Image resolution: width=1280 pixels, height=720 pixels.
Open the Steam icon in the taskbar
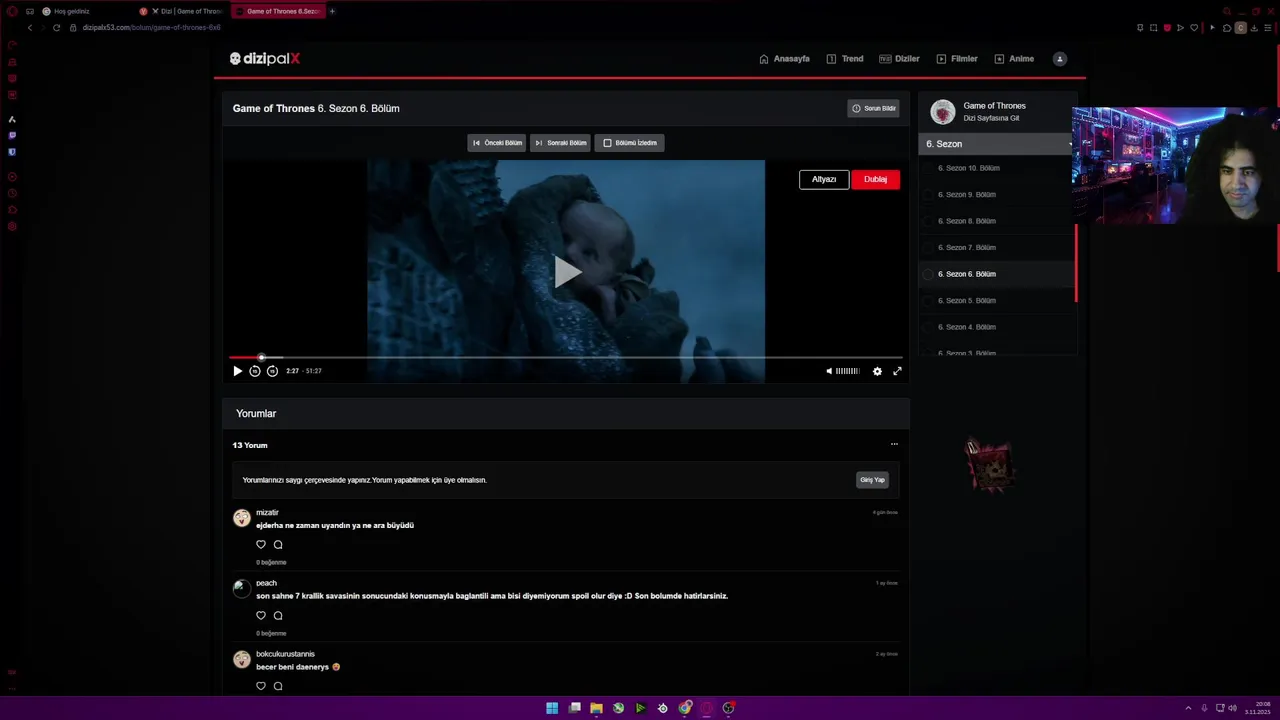662,708
